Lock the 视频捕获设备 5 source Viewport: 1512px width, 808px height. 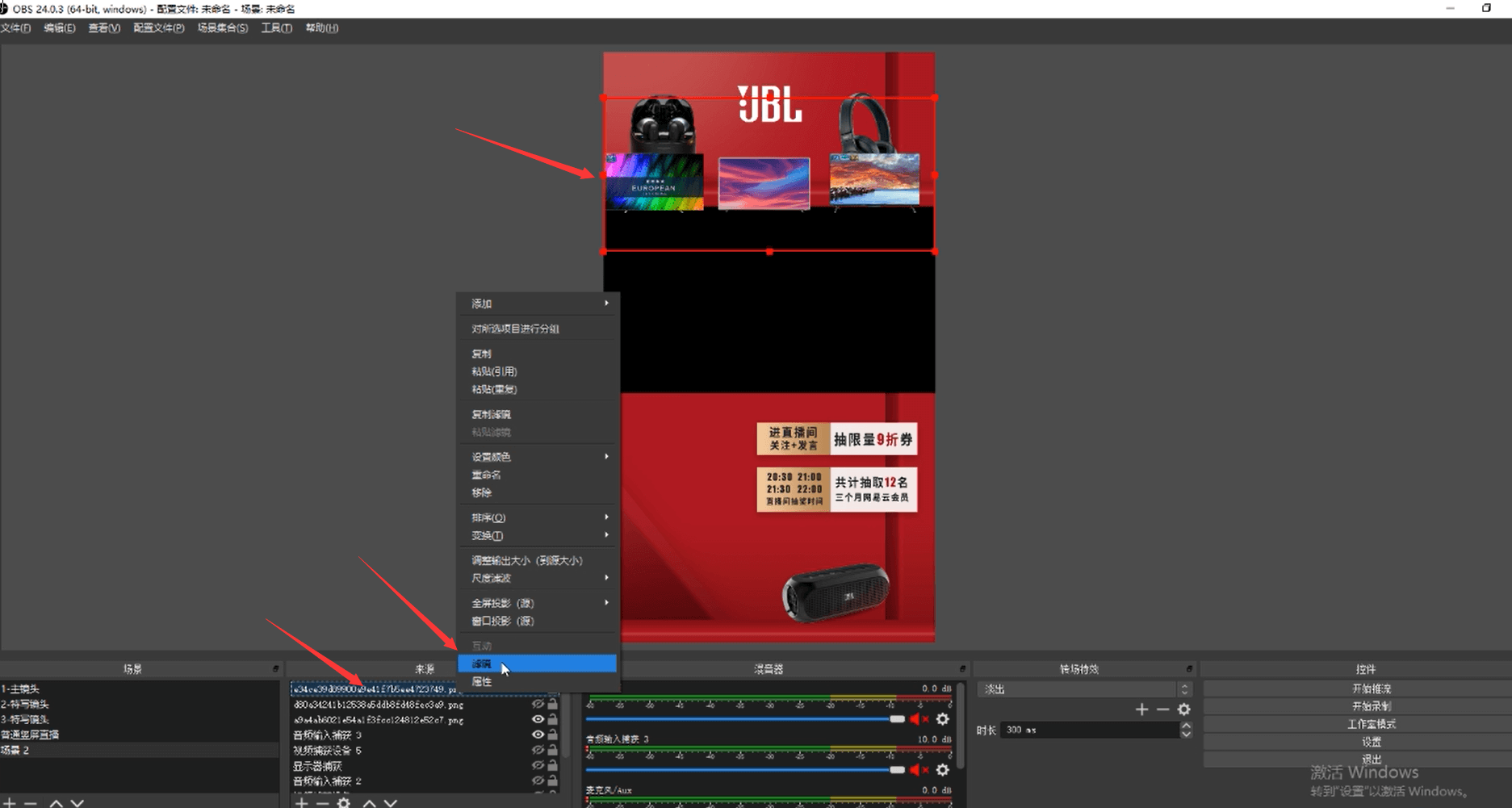tap(552, 750)
